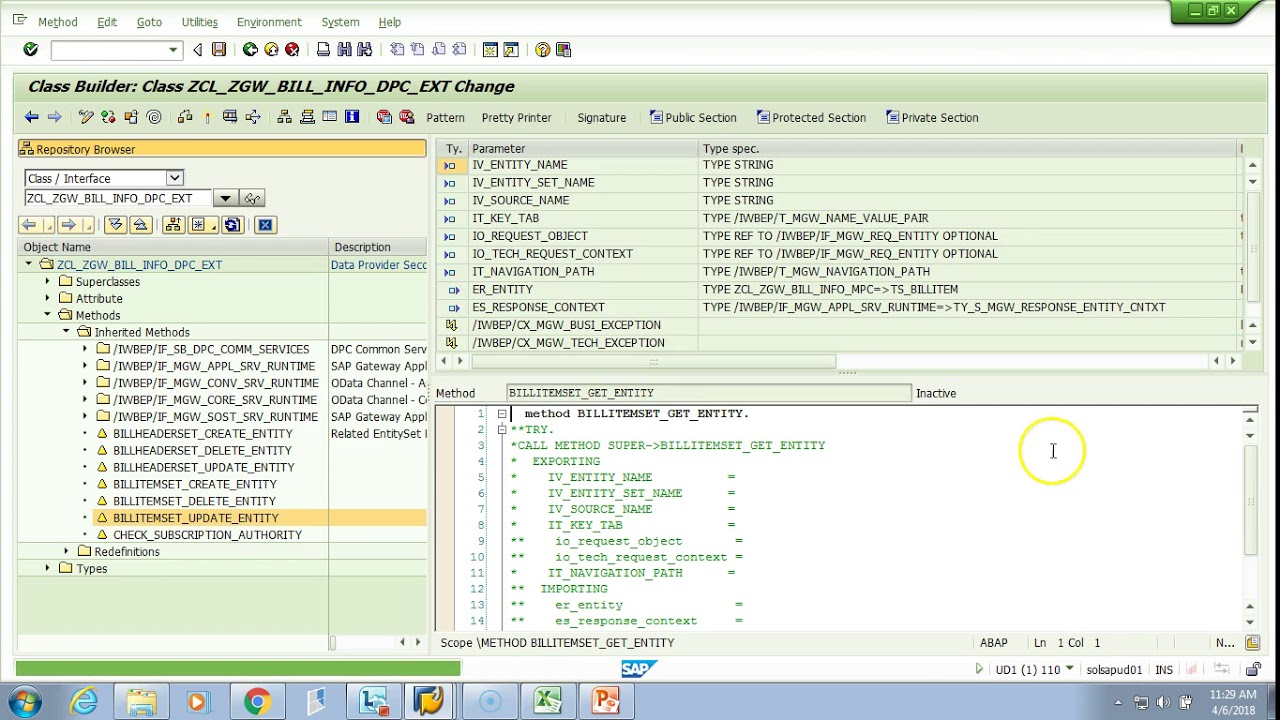Open the Excel icon in the taskbar

547,702
